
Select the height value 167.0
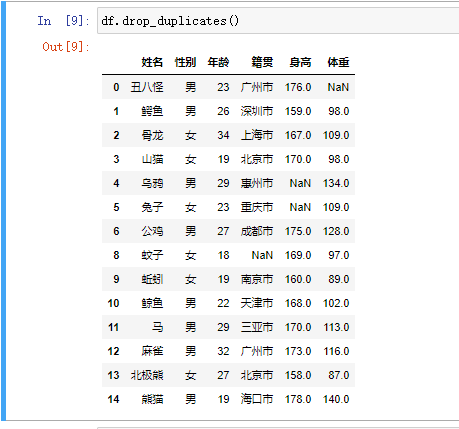(298, 135)
